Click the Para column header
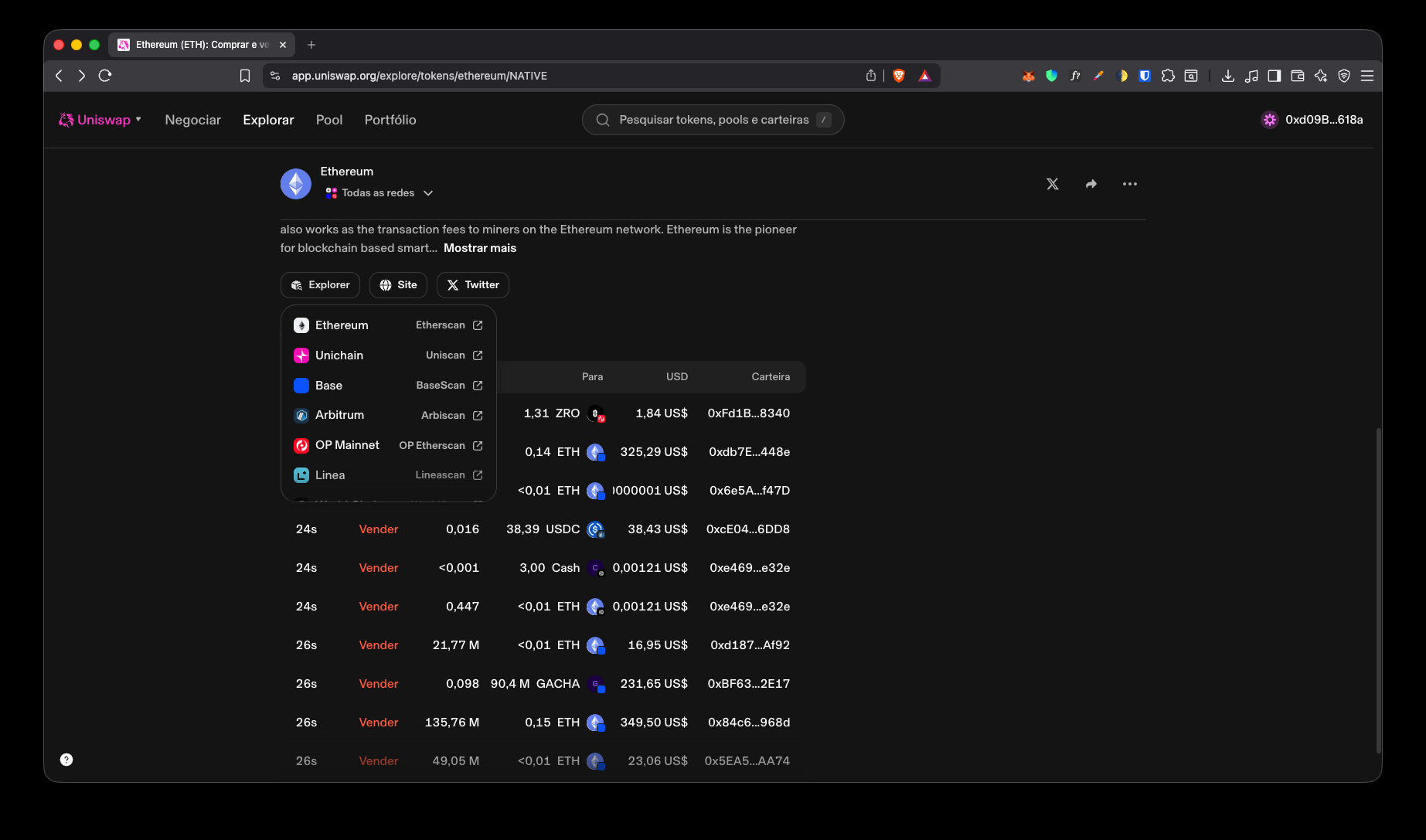The image size is (1426, 840). 592,377
